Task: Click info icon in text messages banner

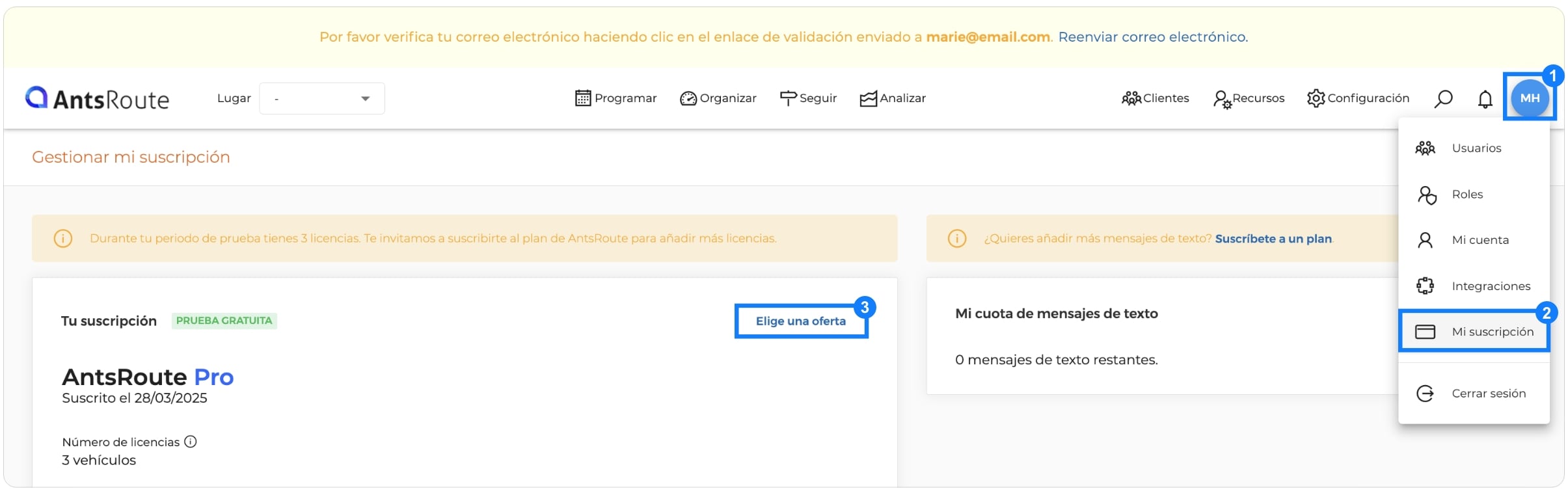Action: coord(957,238)
